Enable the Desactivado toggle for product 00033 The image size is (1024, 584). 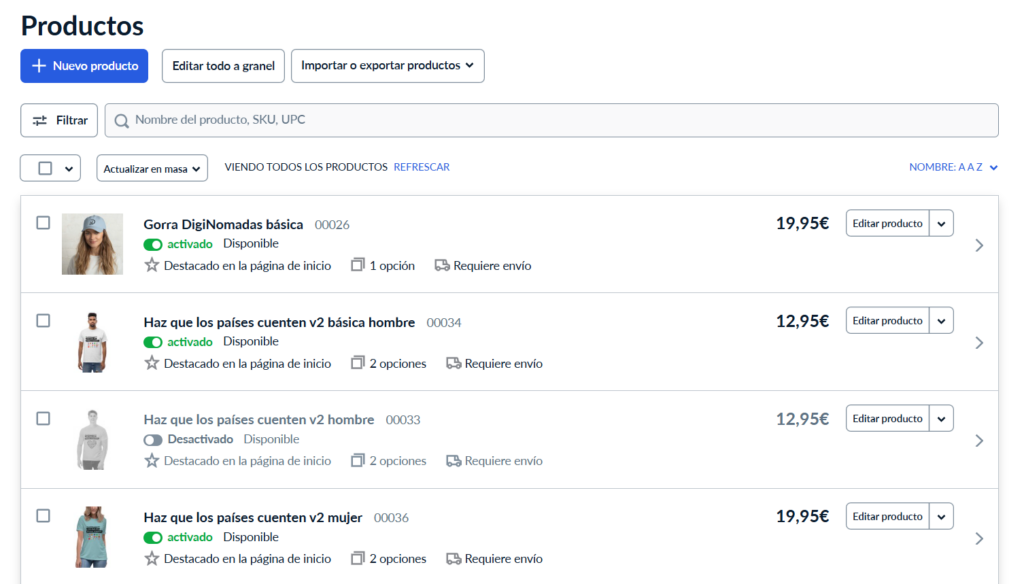click(x=153, y=440)
